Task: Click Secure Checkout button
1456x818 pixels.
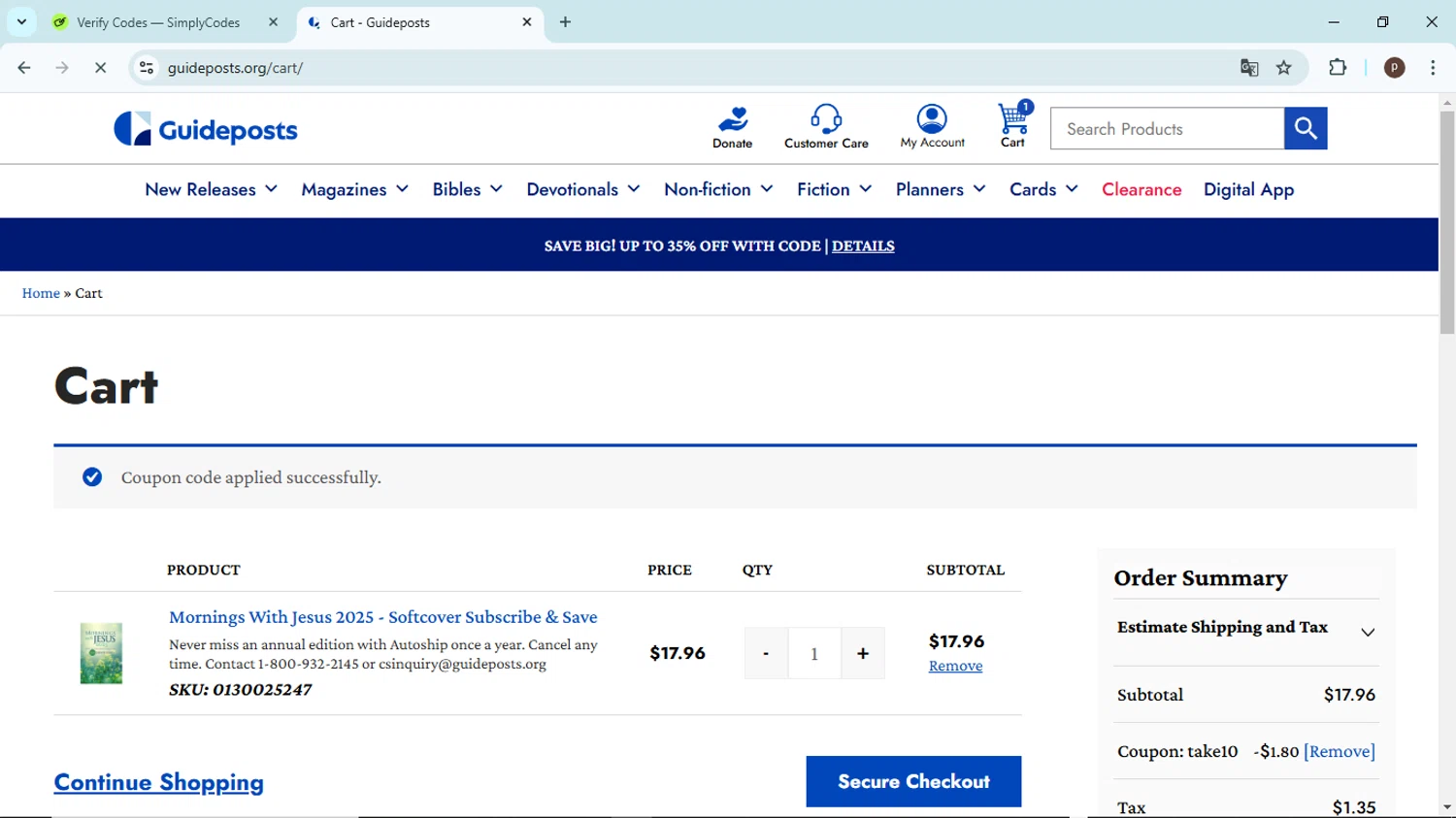Action: (913, 781)
